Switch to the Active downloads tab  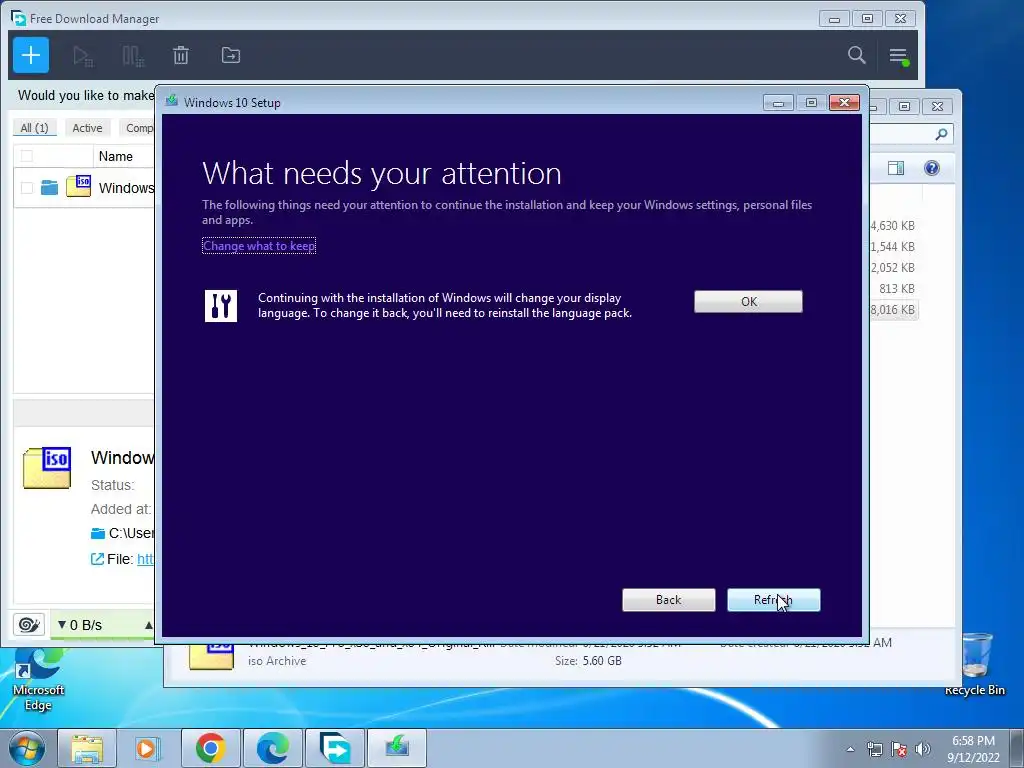[x=87, y=128]
